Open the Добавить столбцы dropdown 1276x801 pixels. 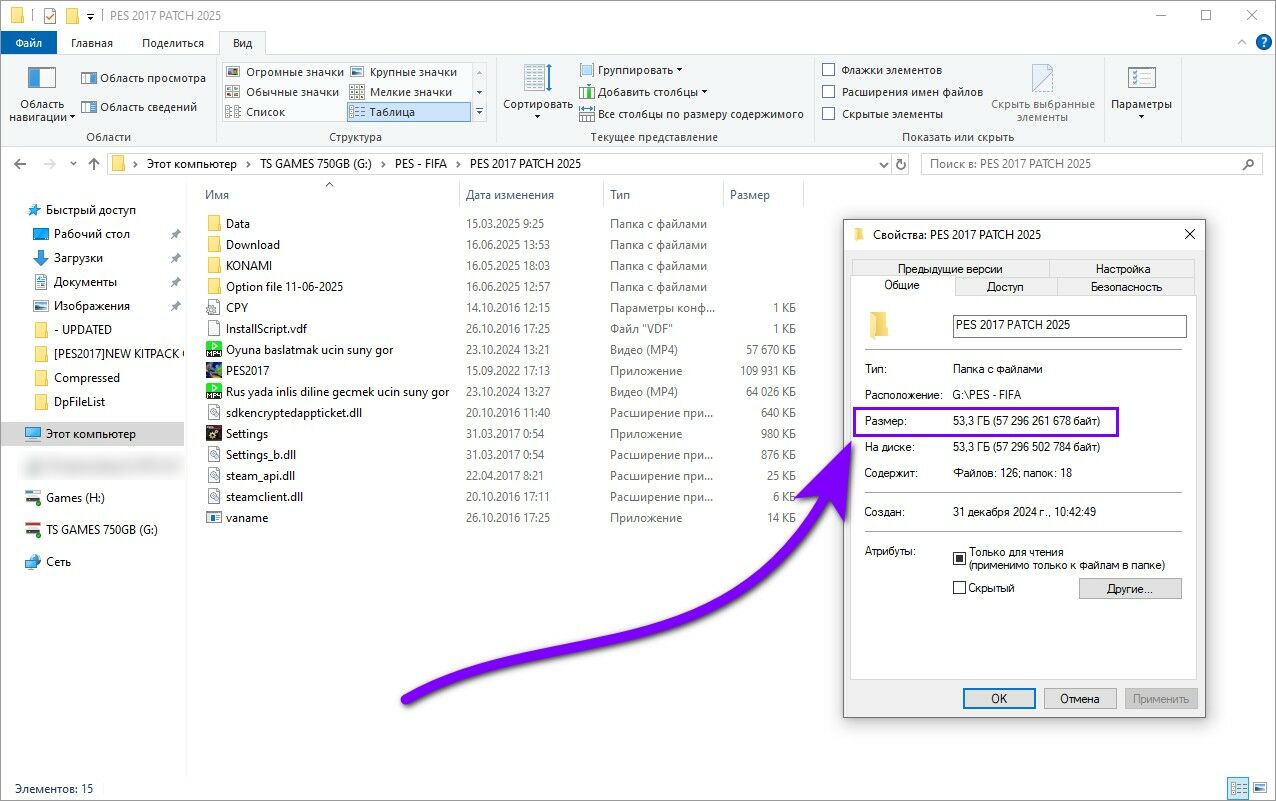[644, 92]
